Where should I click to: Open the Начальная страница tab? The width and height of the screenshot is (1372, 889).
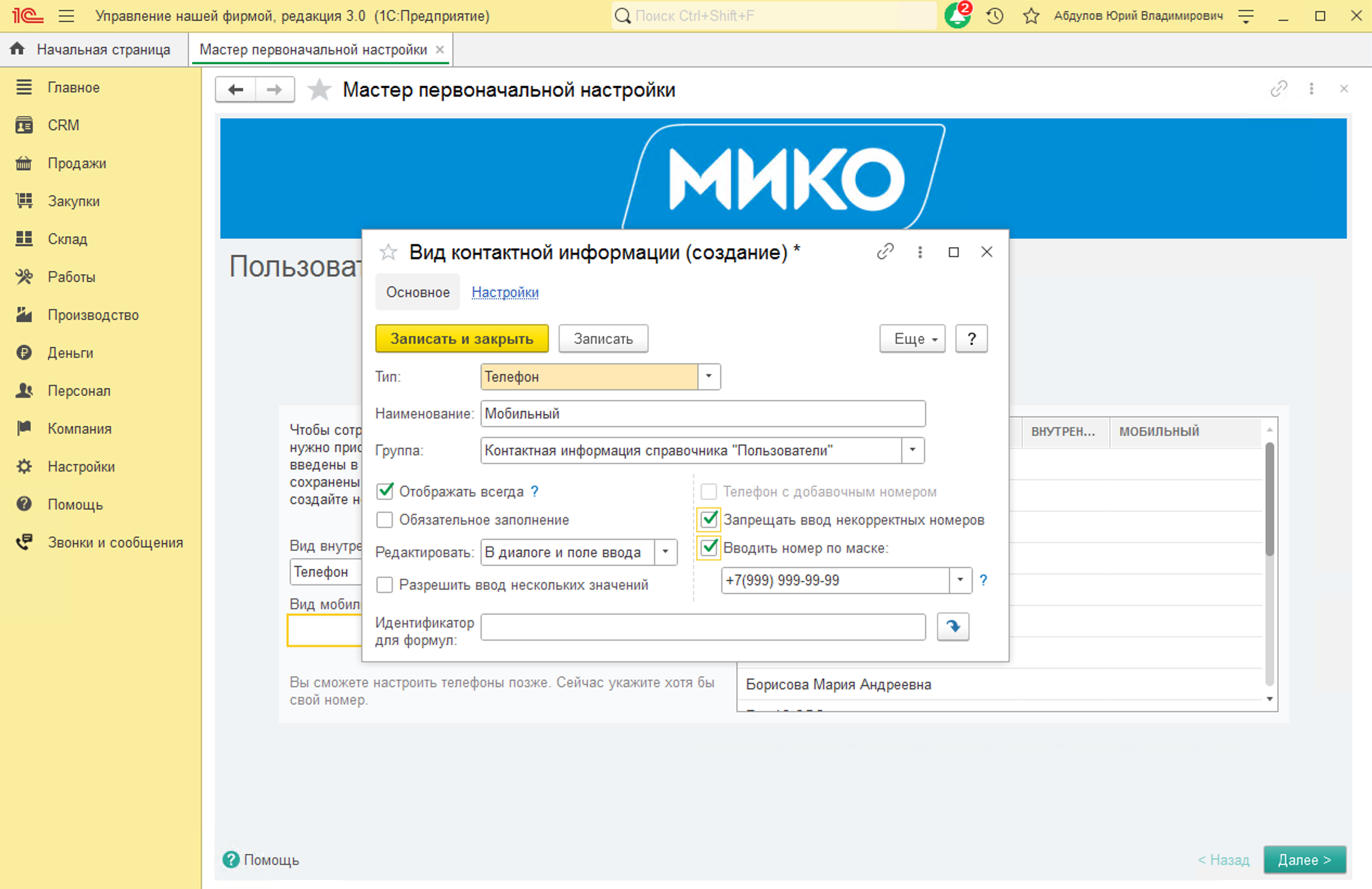tap(102, 49)
